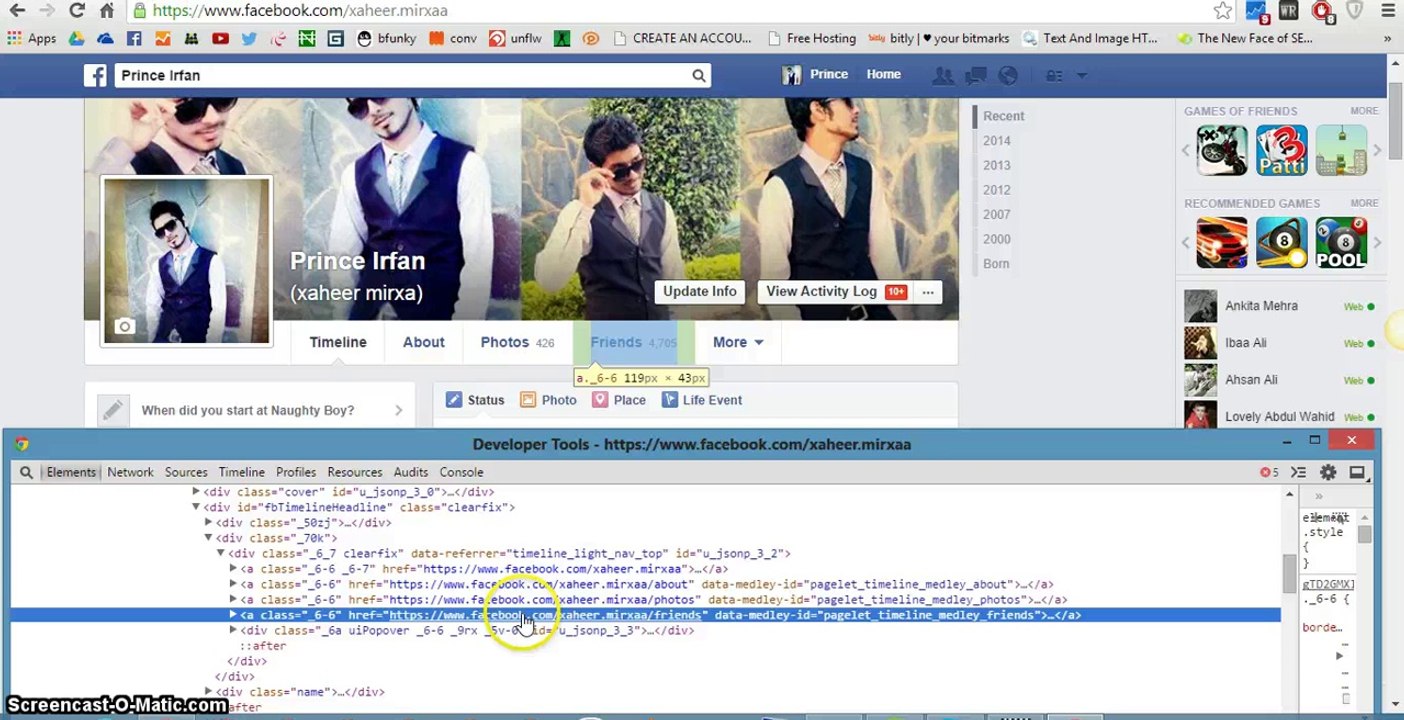Open the YouTube bookmark icon

220,38
